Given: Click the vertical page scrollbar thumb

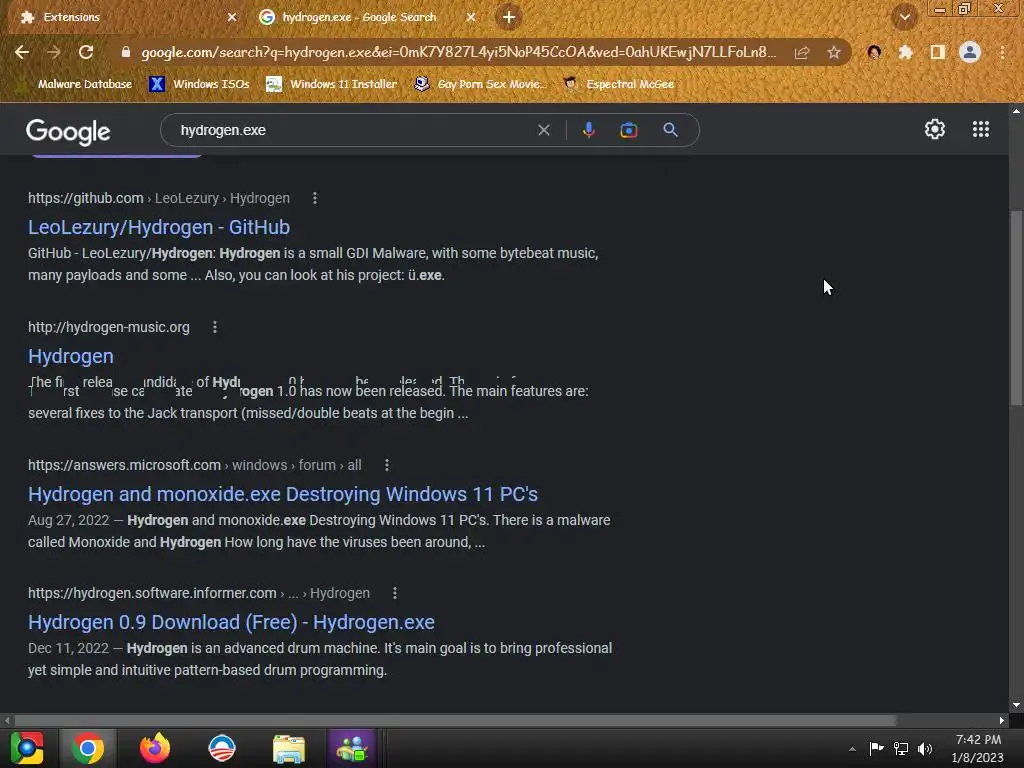Looking at the screenshot, I should coord(1016,308).
